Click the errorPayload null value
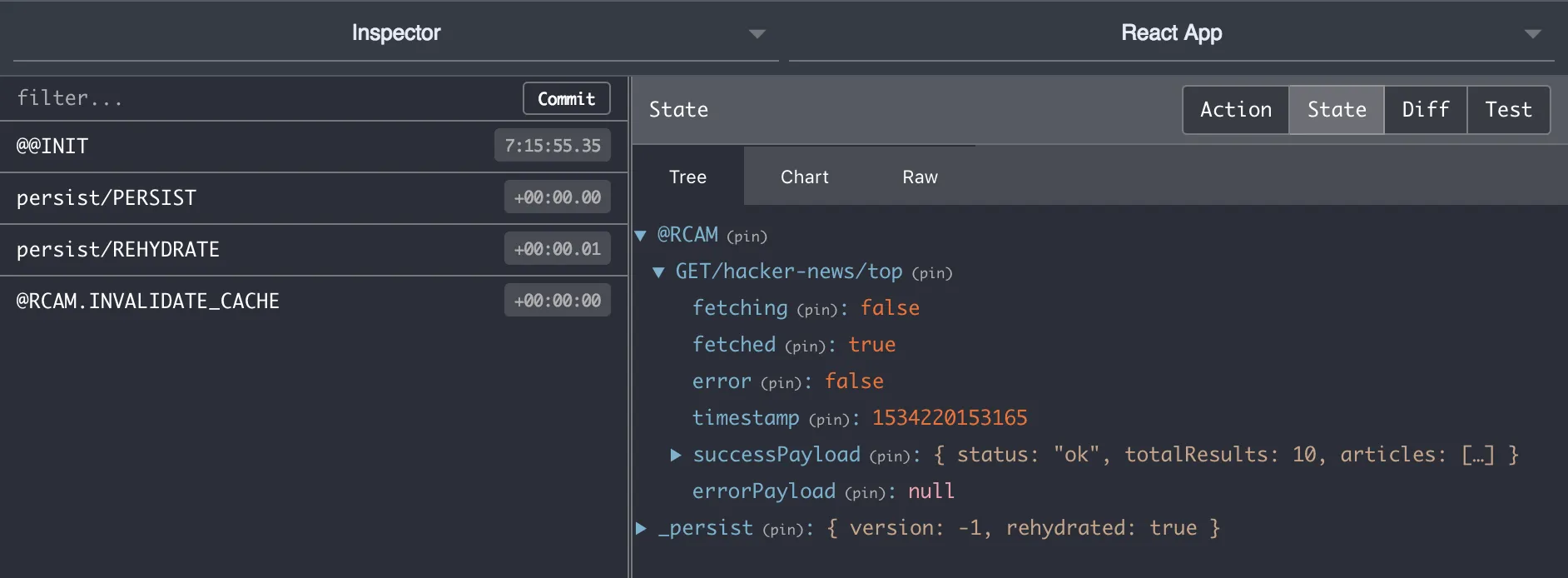 [931, 491]
